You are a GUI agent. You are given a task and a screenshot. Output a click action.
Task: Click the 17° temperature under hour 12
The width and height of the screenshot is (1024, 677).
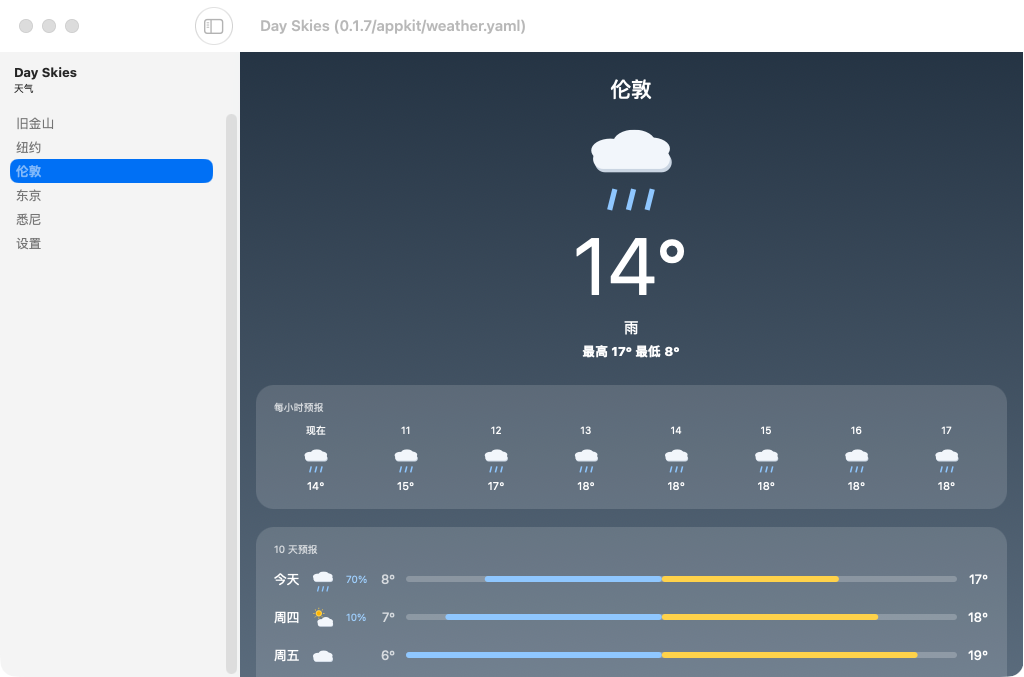coord(496,486)
